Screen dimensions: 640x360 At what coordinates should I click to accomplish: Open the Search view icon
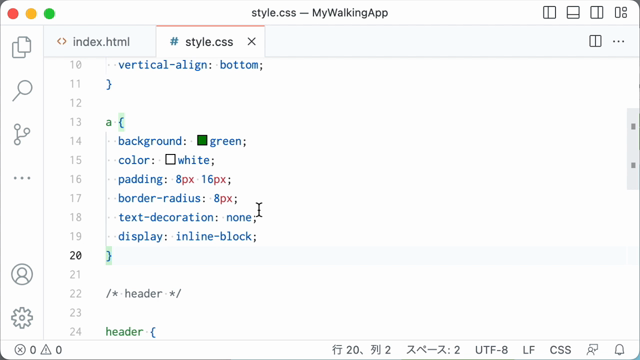(x=22, y=90)
